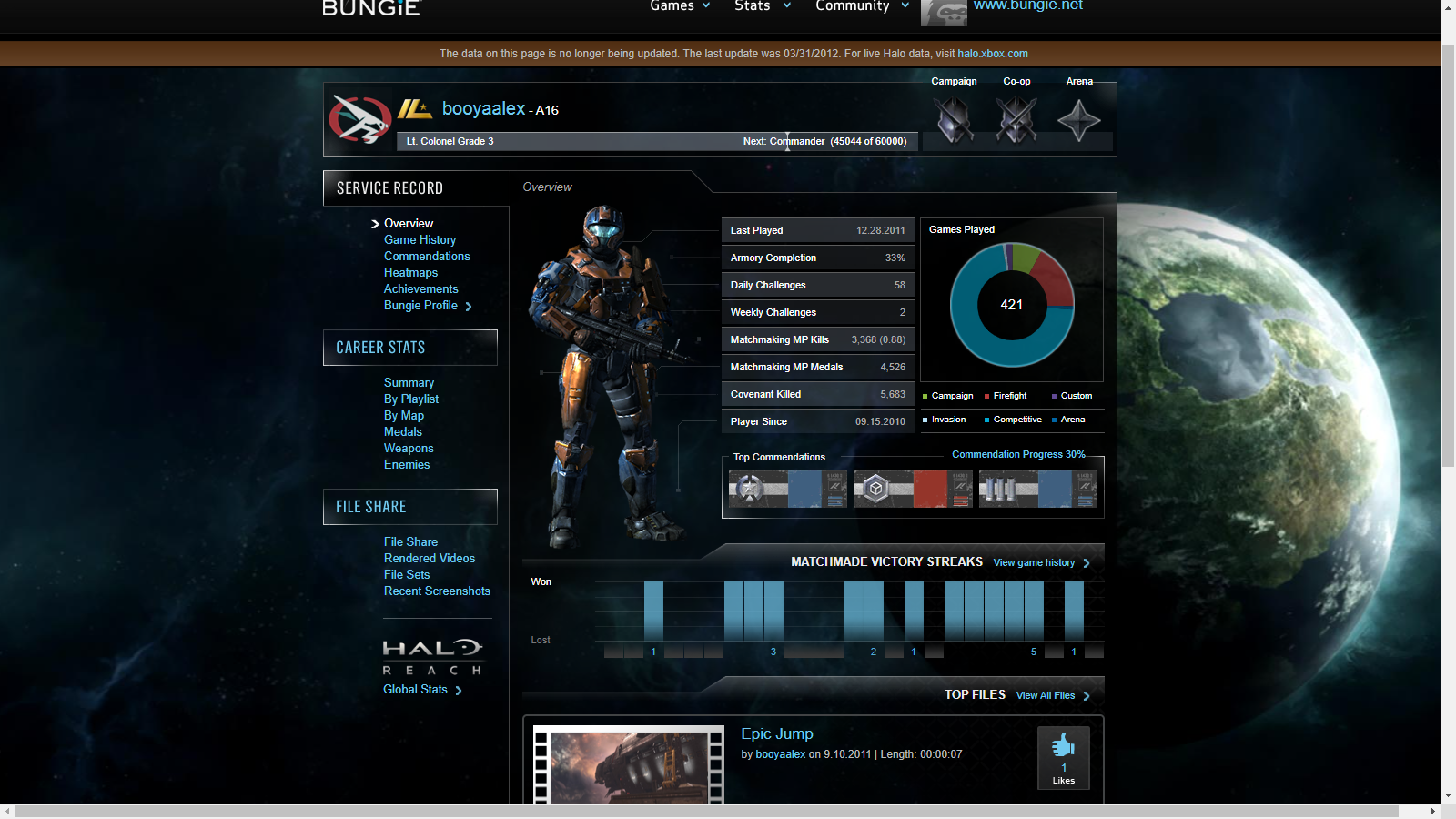Click the arrow next to View game history

click(x=1087, y=563)
